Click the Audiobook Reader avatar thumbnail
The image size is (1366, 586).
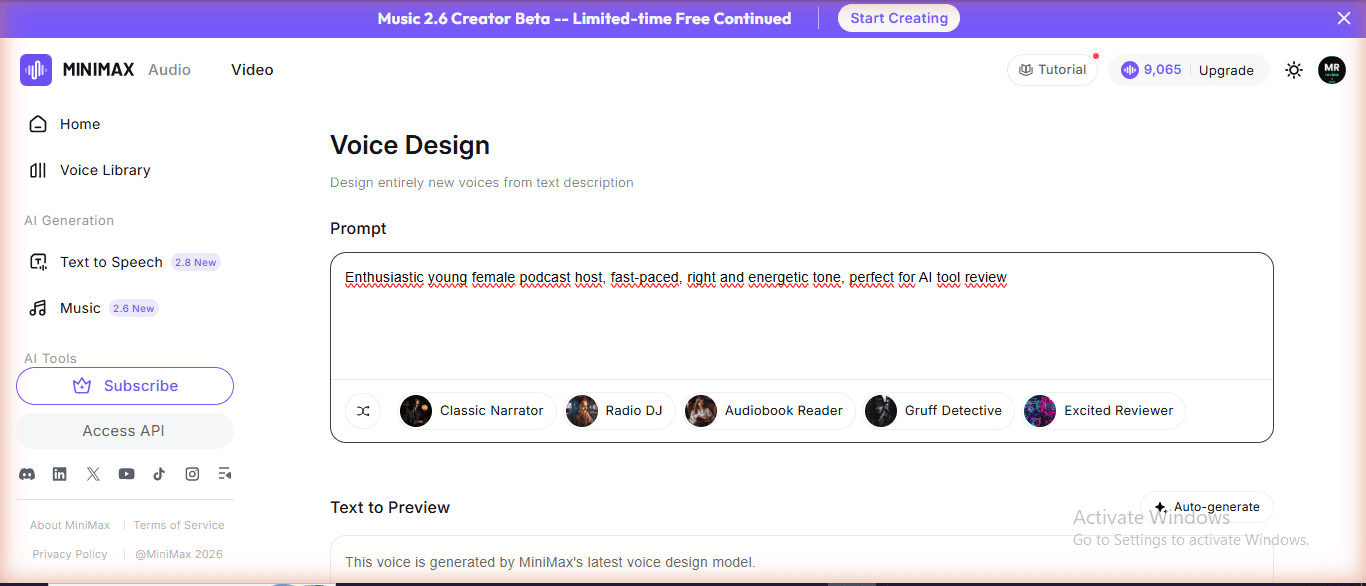click(701, 411)
